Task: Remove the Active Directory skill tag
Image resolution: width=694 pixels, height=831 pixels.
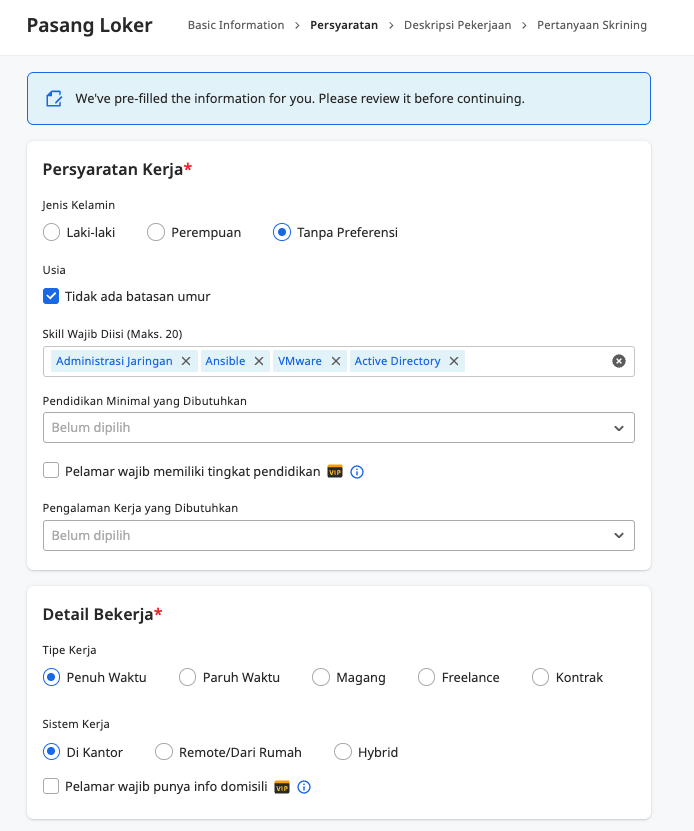Action: point(454,361)
